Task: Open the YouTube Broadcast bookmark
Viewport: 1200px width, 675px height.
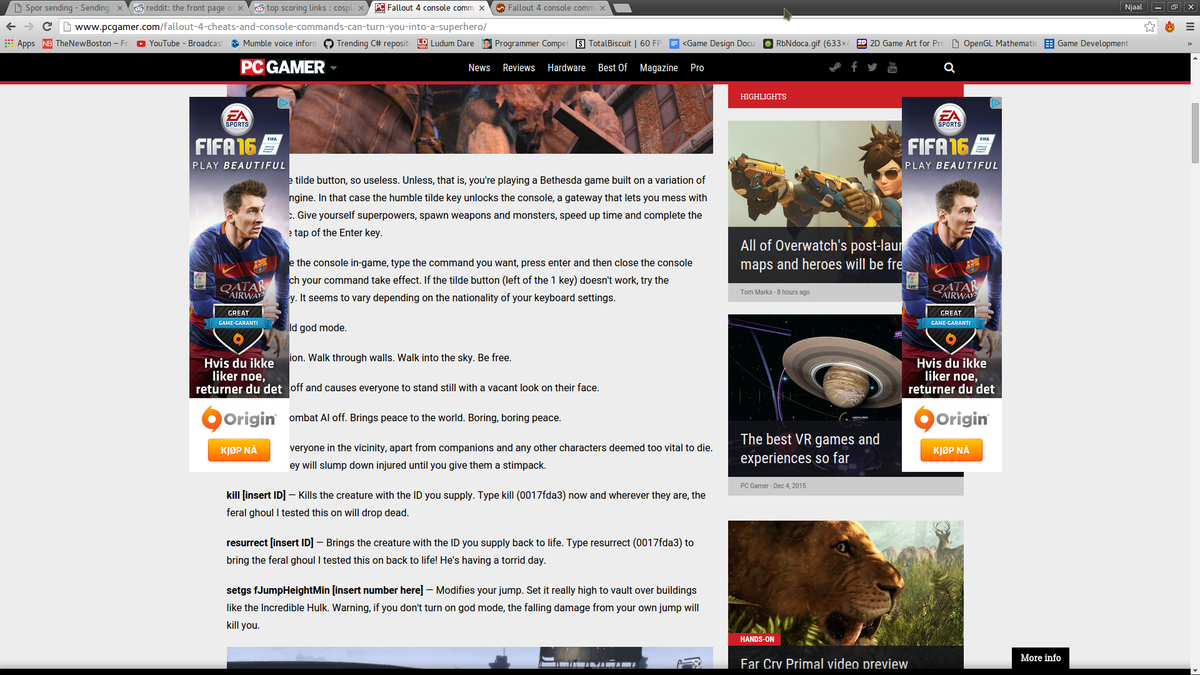Action: pyautogui.click(x=179, y=44)
